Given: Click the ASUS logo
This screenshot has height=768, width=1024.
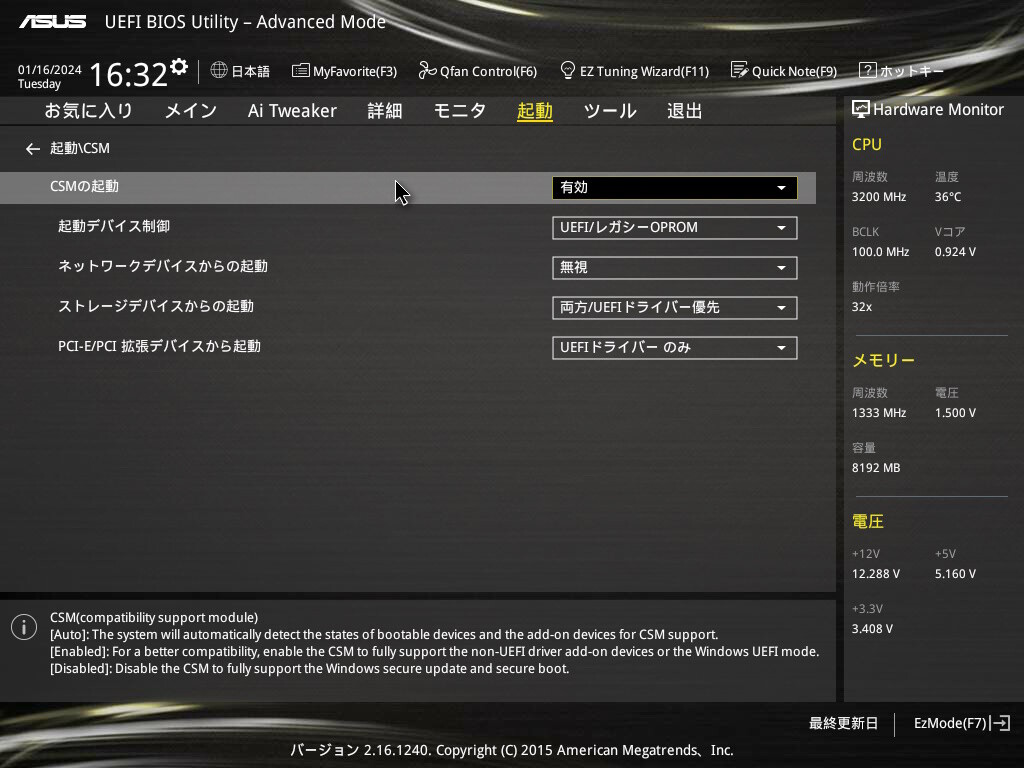Looking at the screenshot, I should (x=52, y=22).
